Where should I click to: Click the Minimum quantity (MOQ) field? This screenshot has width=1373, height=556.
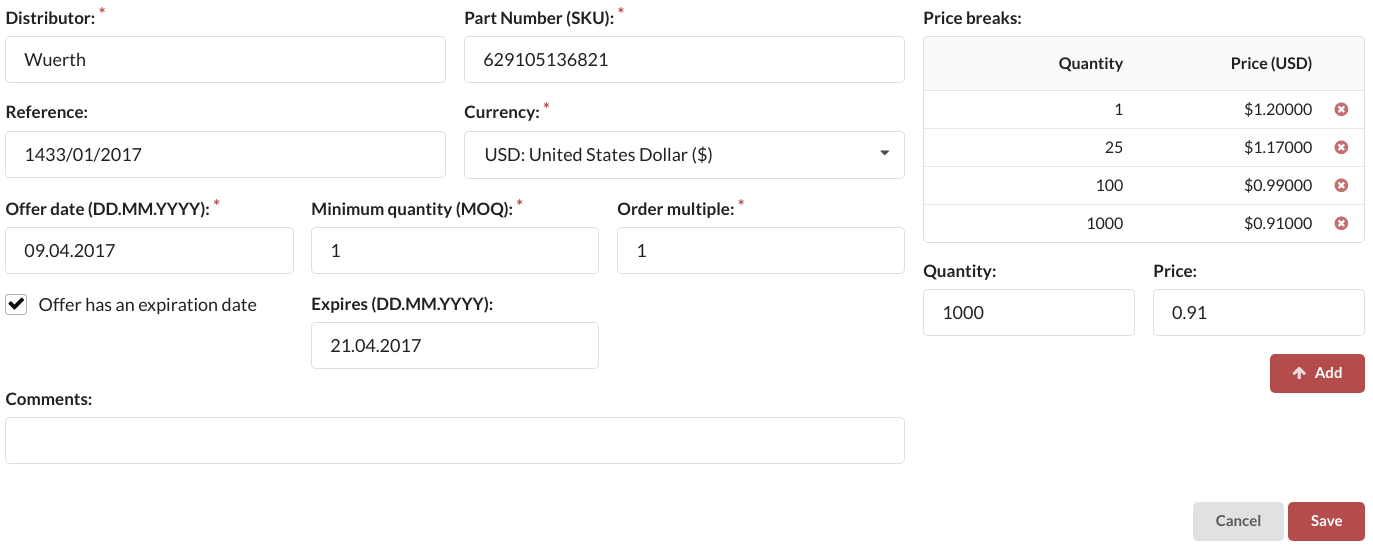tap(455, 251)
